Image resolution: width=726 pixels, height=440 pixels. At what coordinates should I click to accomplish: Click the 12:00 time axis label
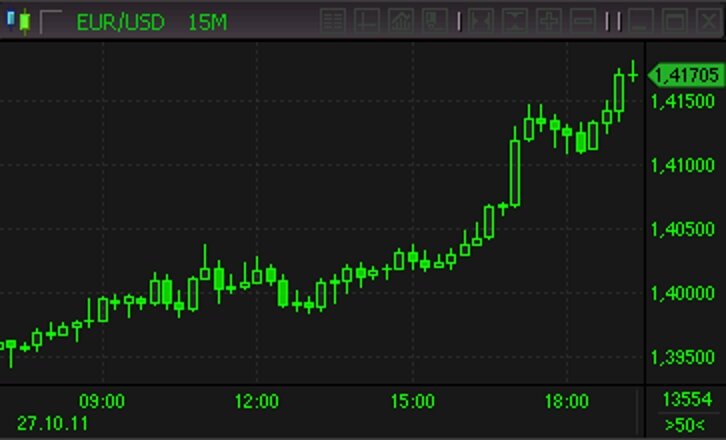[x=257, y=401]
